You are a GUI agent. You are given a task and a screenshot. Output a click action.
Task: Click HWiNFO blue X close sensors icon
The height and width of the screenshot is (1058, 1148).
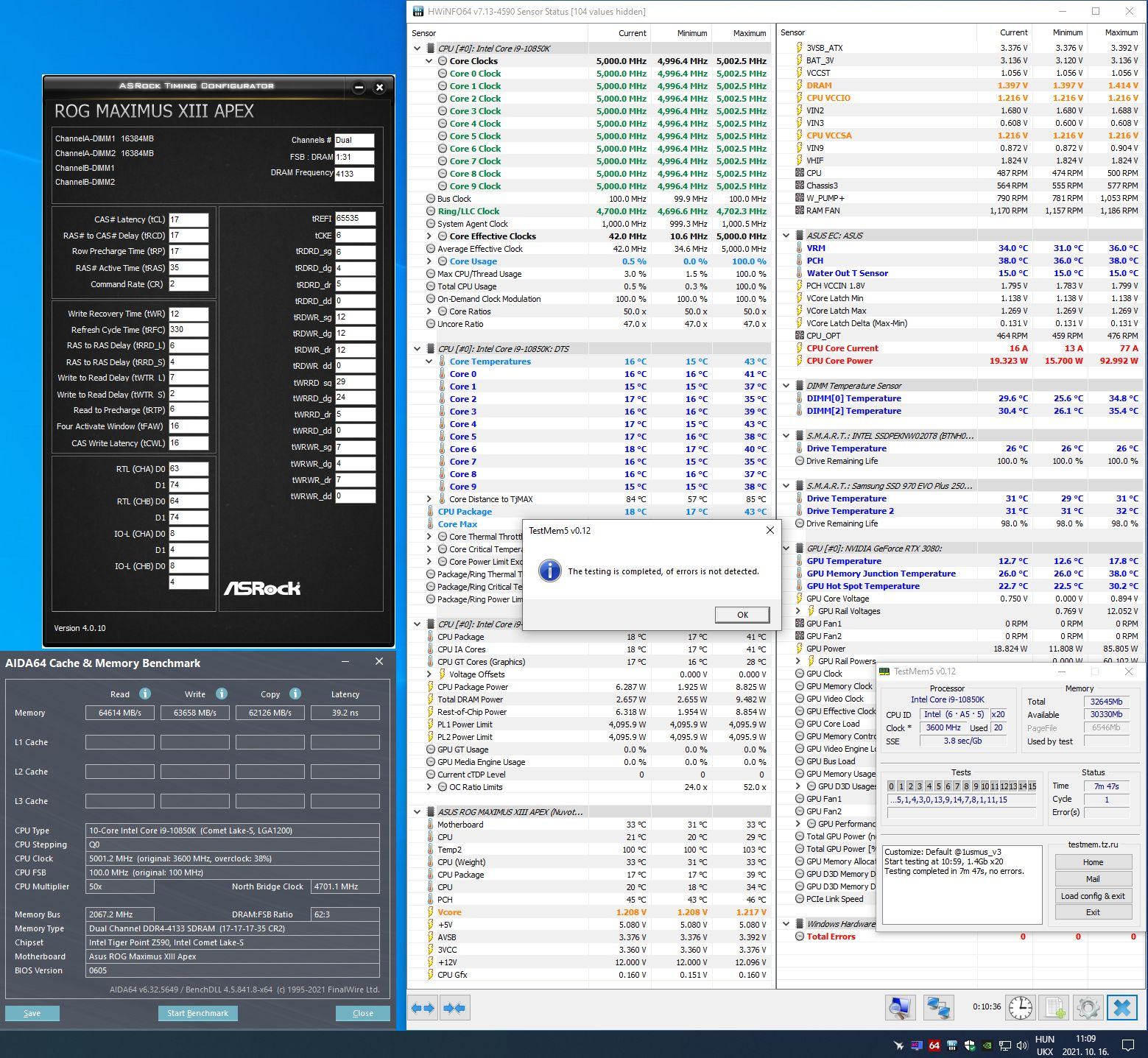pyautogui.click(x=1121, y=1008)
